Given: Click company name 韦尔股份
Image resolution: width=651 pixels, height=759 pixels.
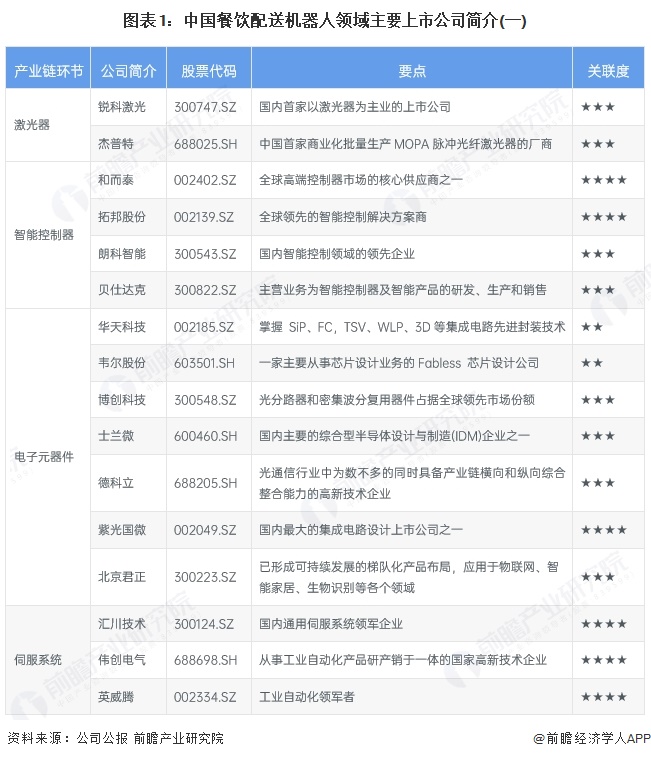Looking at the screenshot, I should click(x=122, y=363).
